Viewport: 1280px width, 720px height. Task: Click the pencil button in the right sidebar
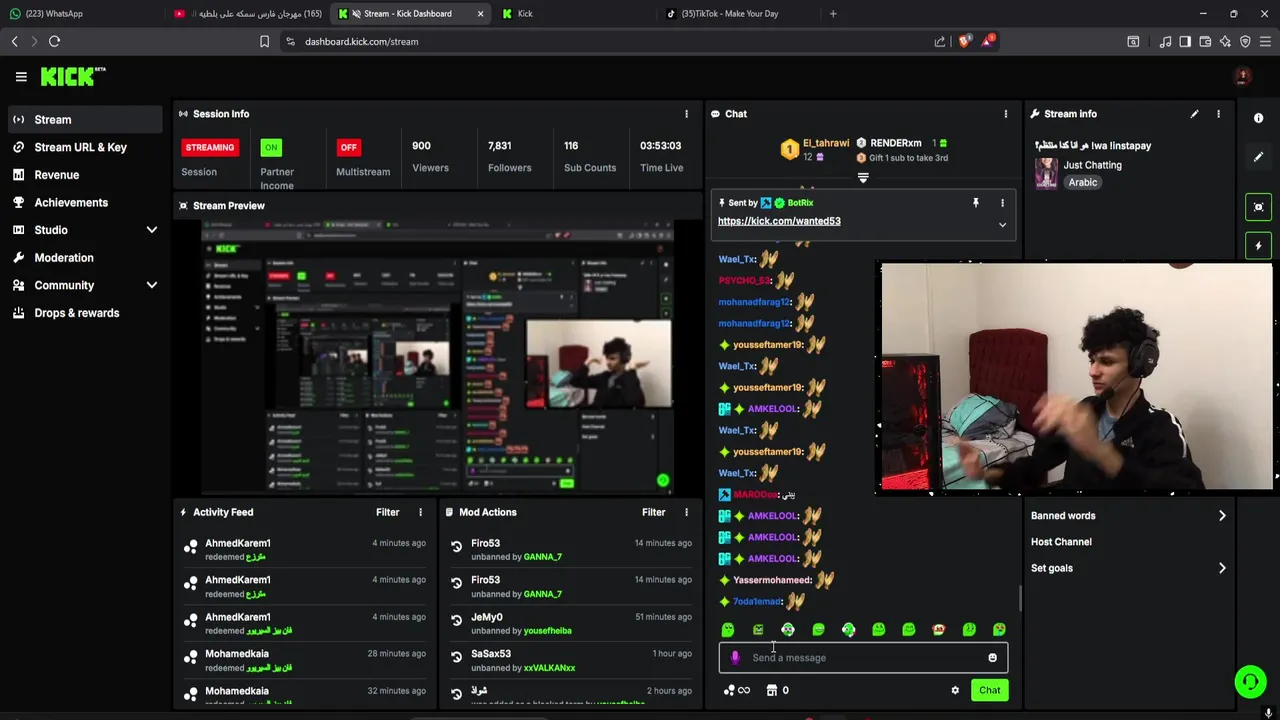[1258, 157]
